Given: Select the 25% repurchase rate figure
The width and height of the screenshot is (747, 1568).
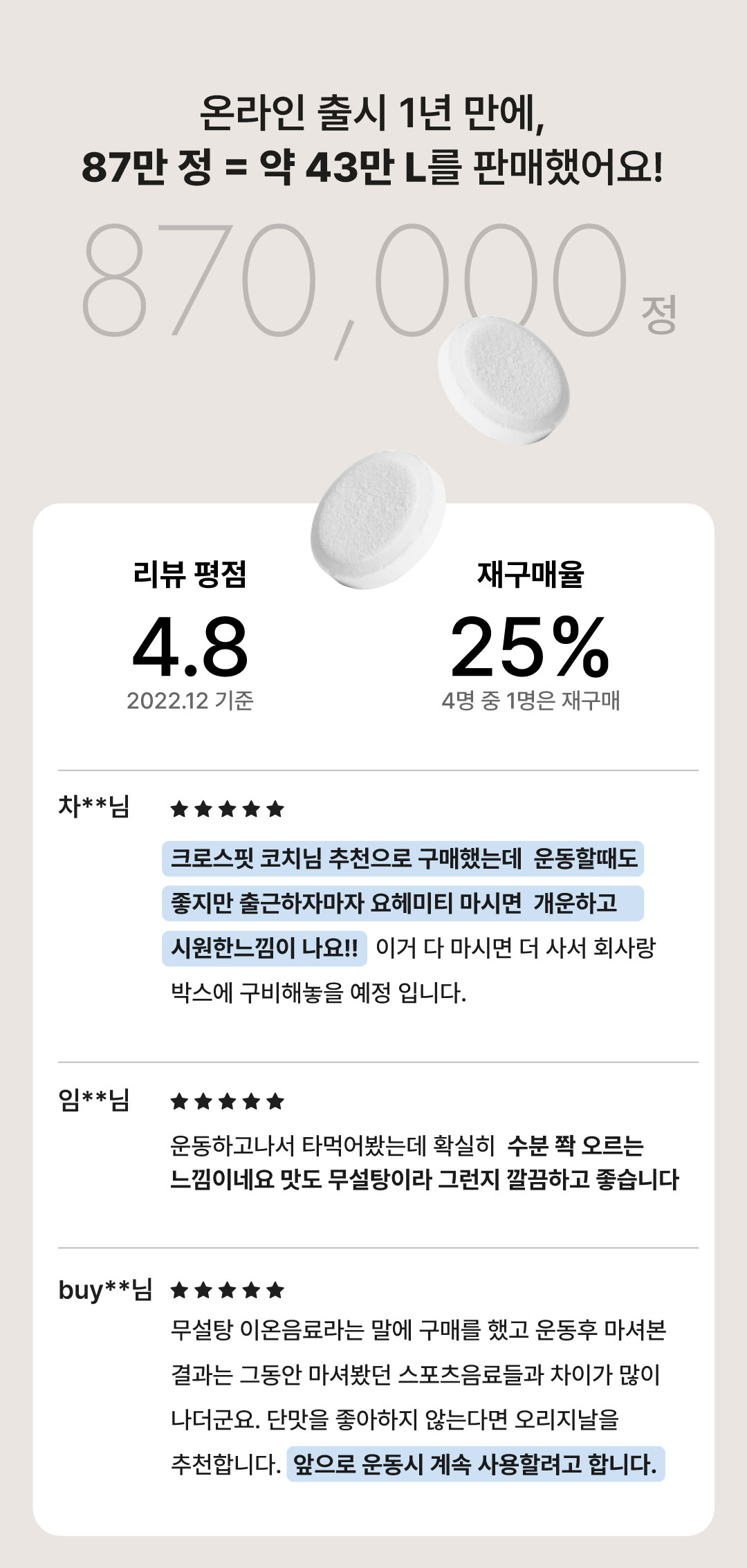Looking at the screenshot, I should tap(530, 647).
